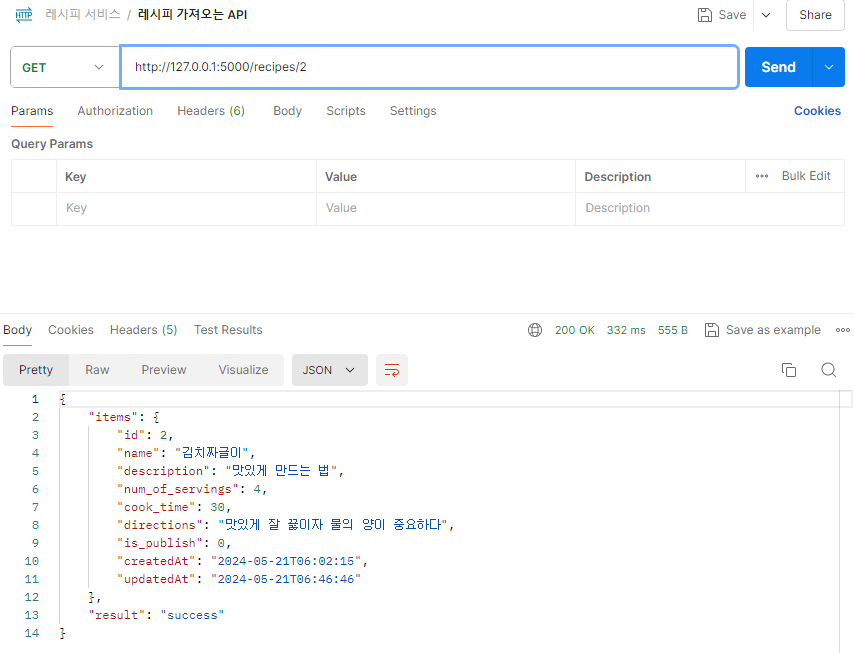Toggle the line wrap icon

coord(392,370)
